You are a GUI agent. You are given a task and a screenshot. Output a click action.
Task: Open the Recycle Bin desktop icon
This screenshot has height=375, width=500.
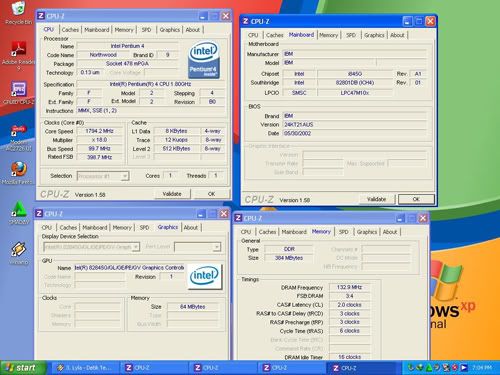[x=18, y=13]
